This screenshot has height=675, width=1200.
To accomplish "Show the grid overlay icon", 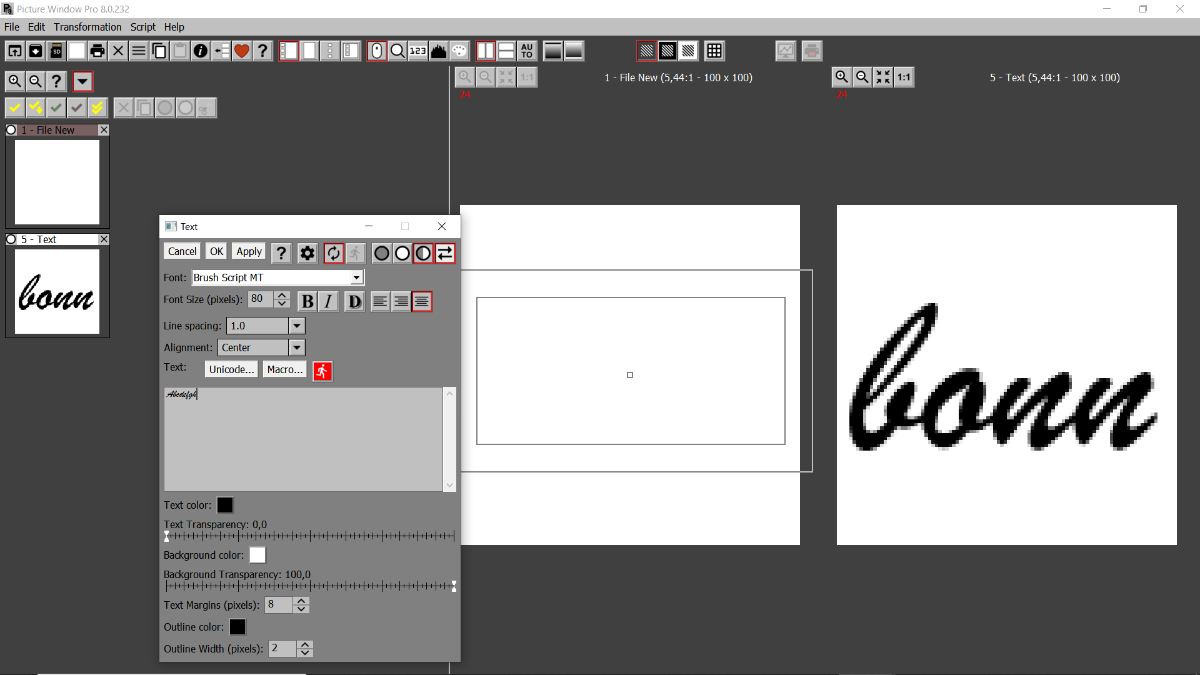I will coord(714,51).
